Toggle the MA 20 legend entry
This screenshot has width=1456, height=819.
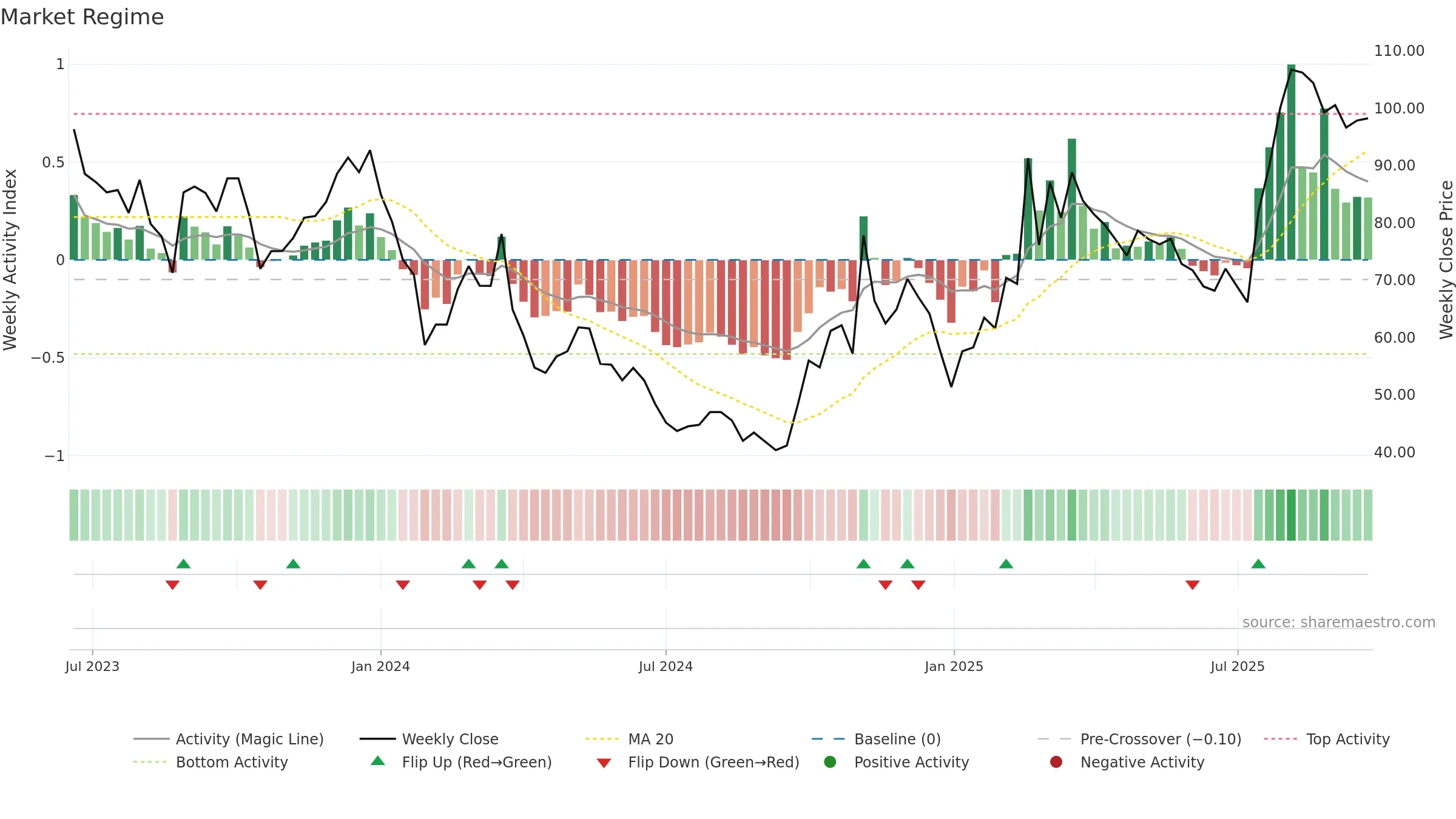pos(629,739)
